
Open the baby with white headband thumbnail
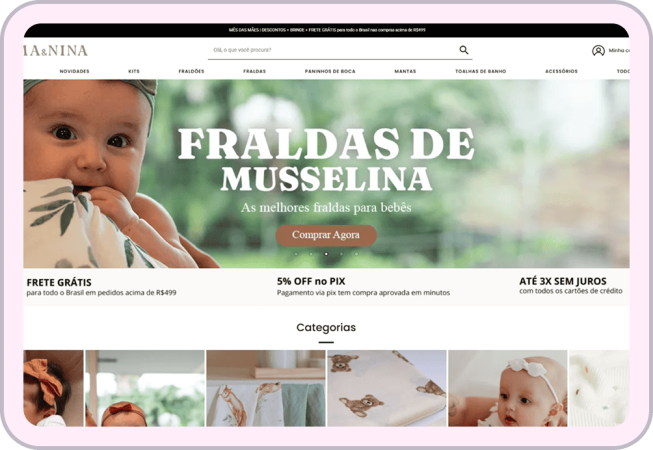pos(508,388)
